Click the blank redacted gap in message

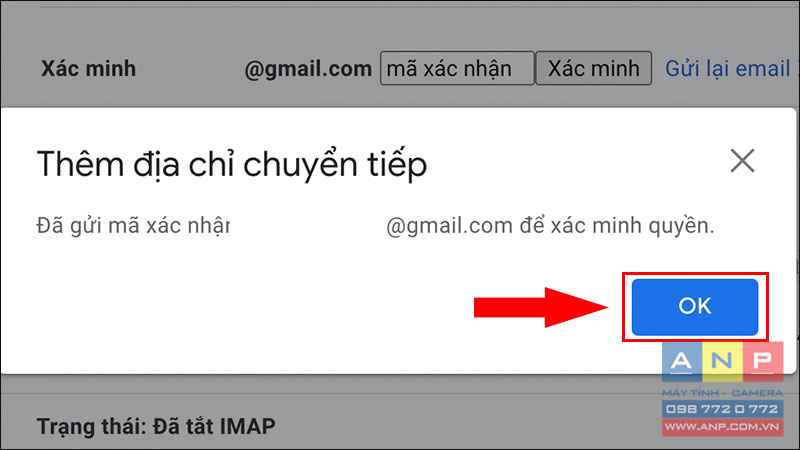coord(308,226)
